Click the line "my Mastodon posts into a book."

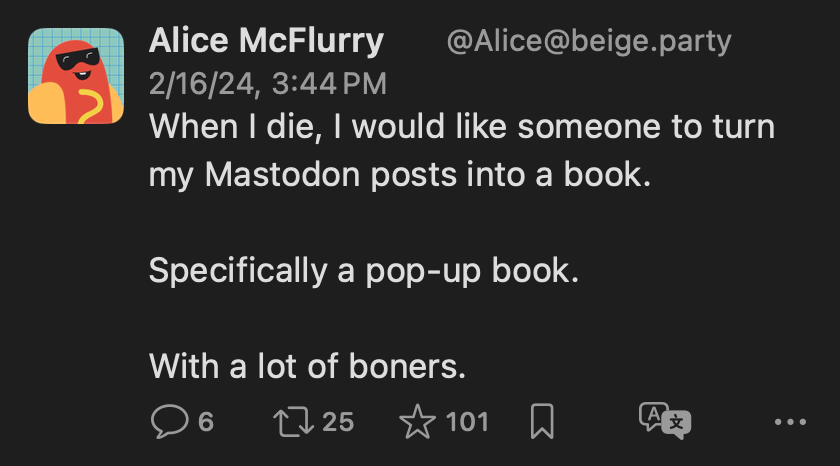(400, 175)
